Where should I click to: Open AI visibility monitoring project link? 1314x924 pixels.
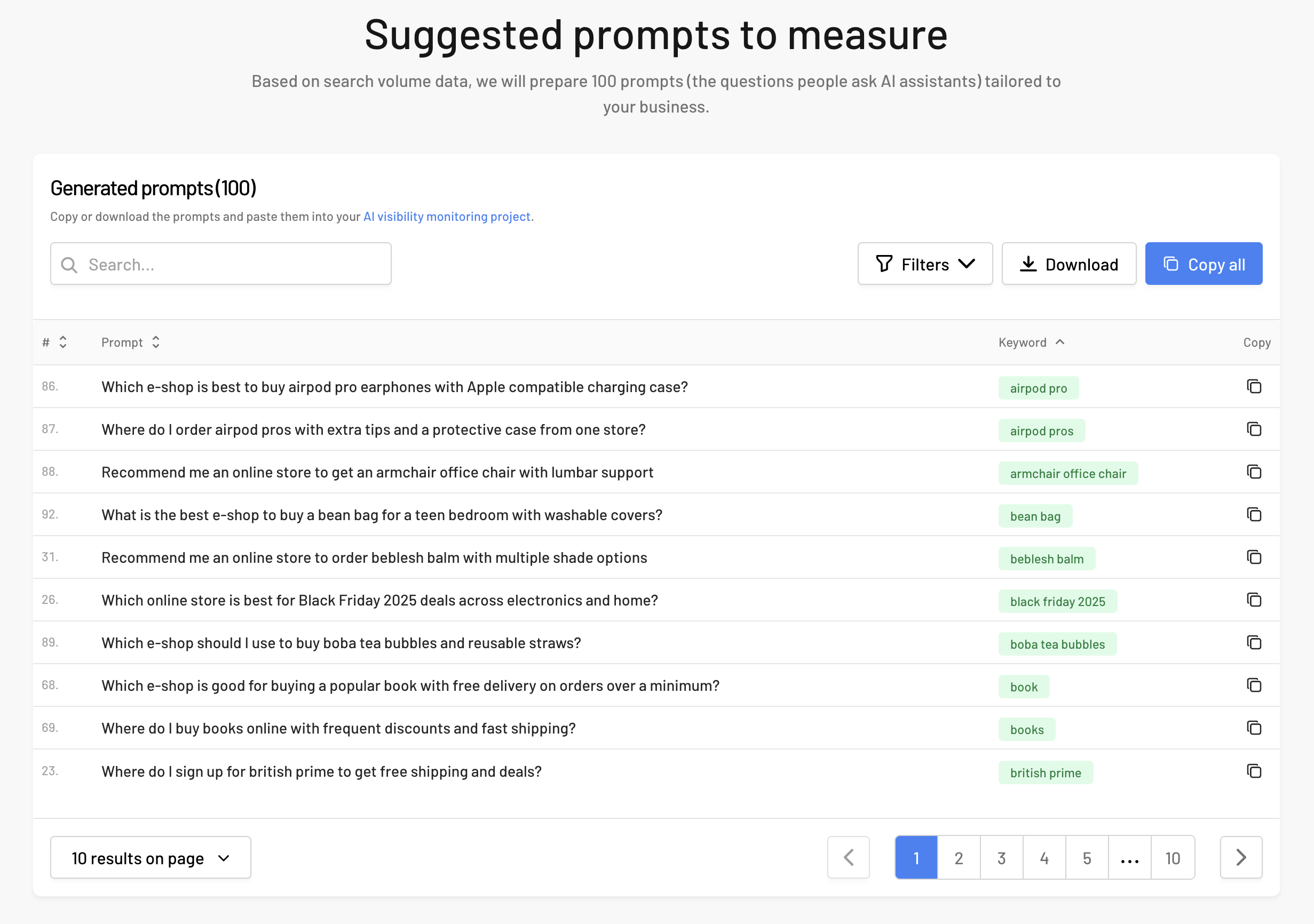(447, 216)
